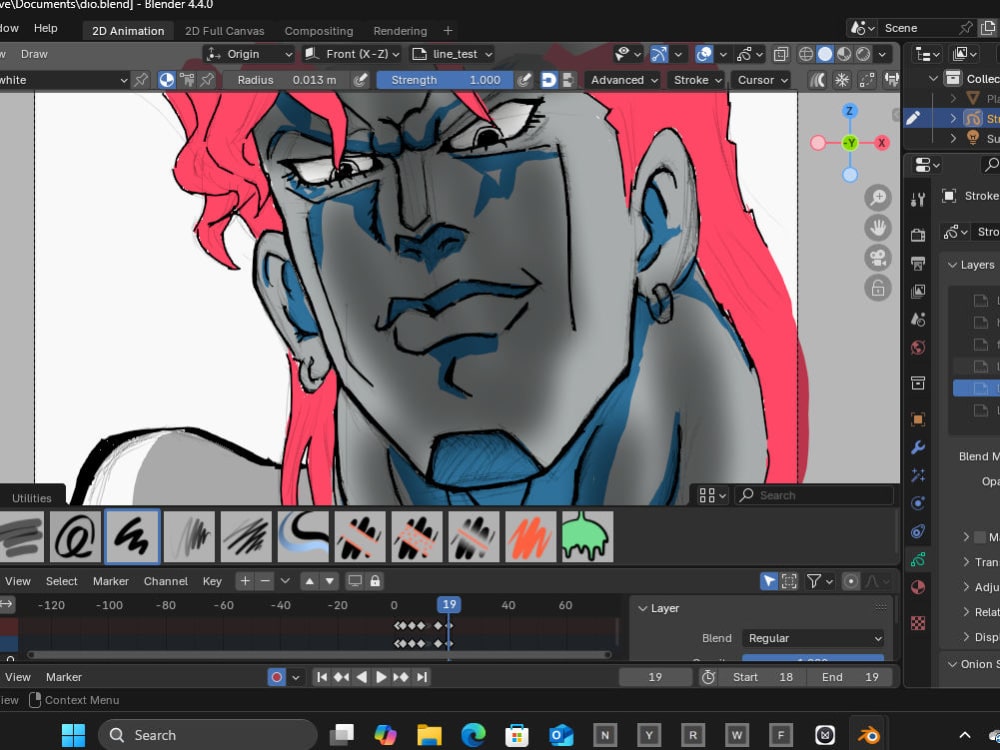1000x750 pixels.
Task: Adjust the brush Strength slider
Action: (x=444, y=80)
